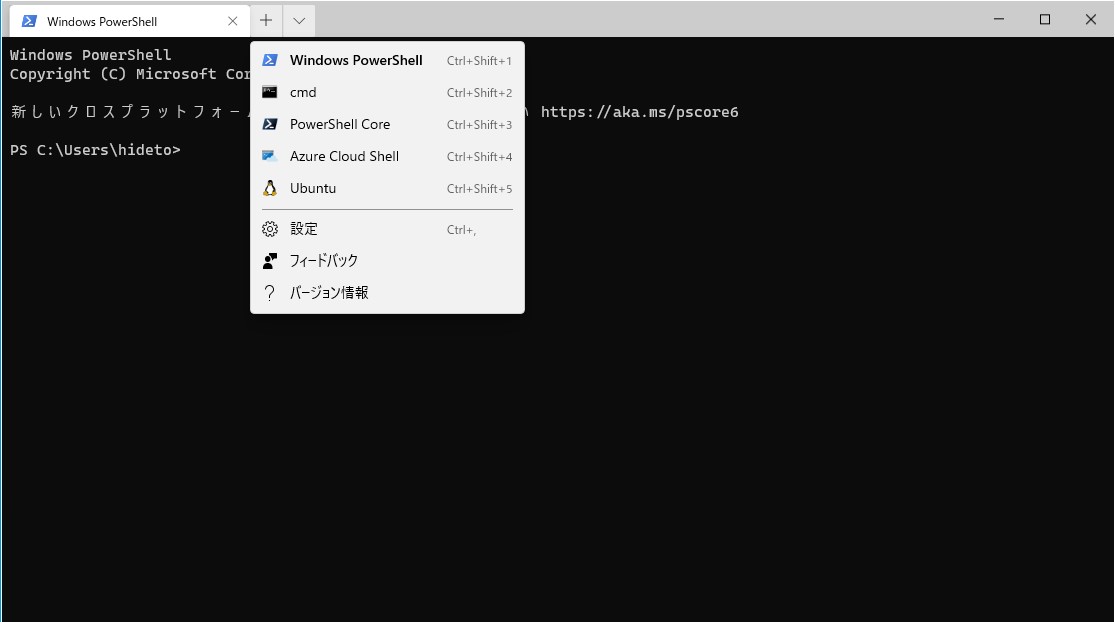Expand the profile list arrow next to plus button
The image size is (1115, 622).
(297, 20)
